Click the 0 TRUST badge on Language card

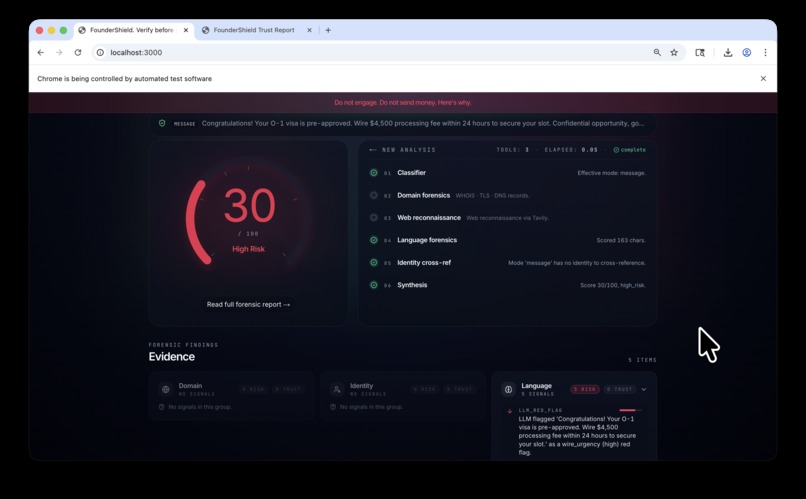point(619,390)
